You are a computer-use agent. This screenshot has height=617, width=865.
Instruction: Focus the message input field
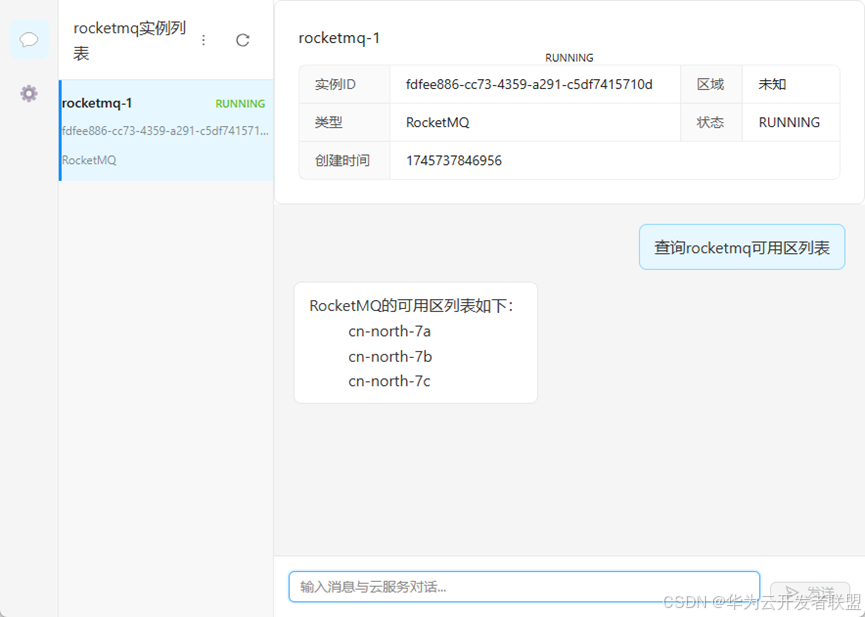[x=524, y=587]
